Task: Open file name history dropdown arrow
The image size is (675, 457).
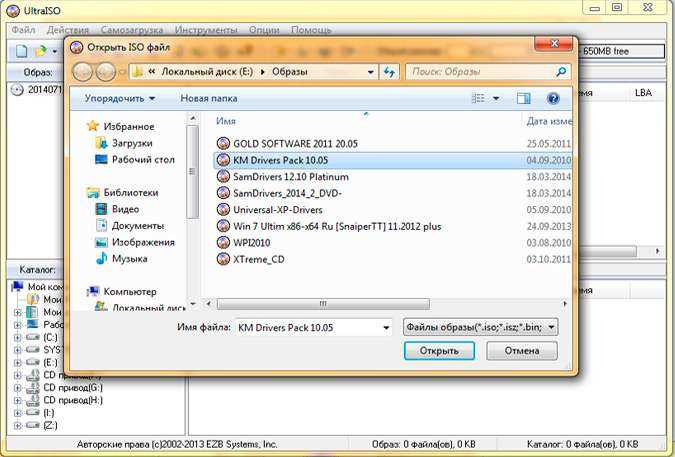Action: [386, 328]
